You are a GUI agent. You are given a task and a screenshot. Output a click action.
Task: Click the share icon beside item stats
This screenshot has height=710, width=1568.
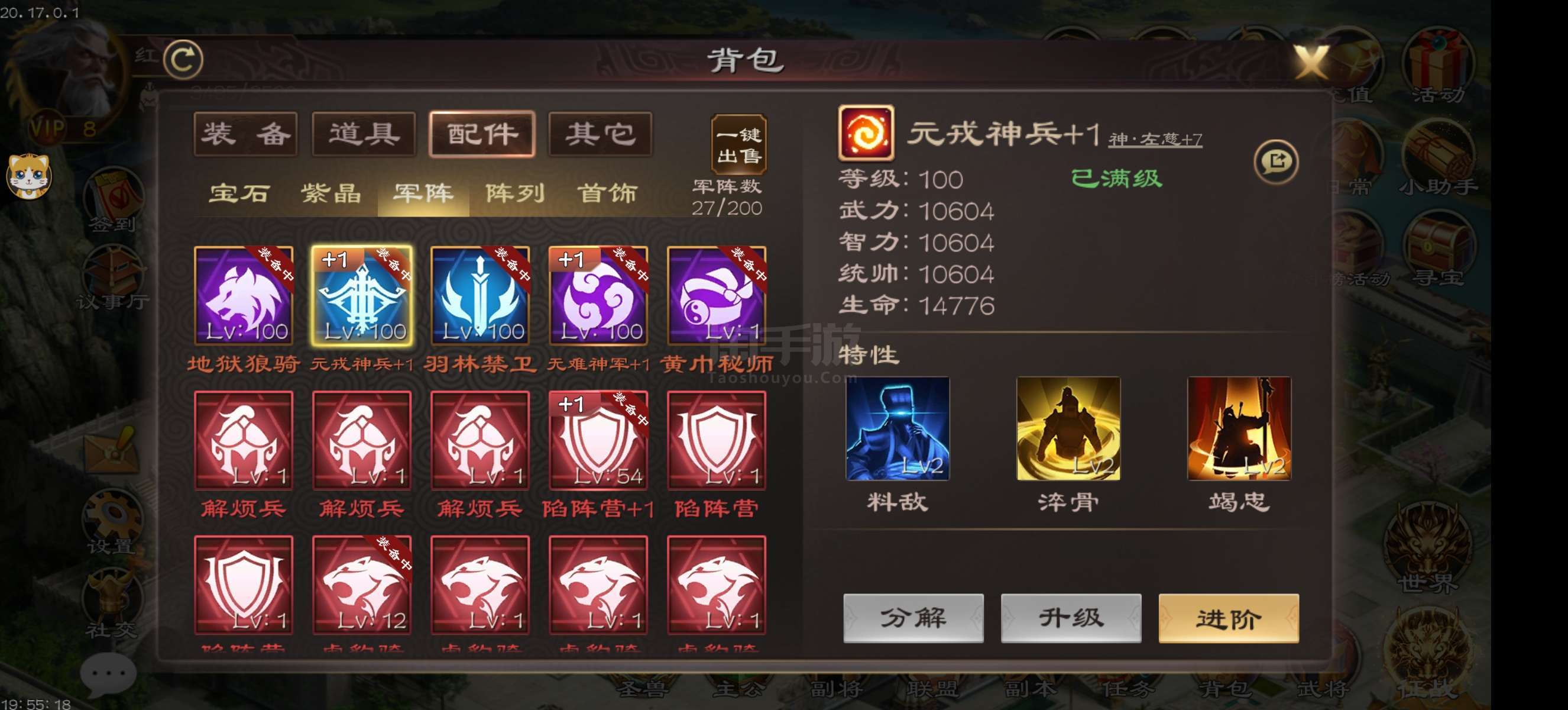point(1276,162)
